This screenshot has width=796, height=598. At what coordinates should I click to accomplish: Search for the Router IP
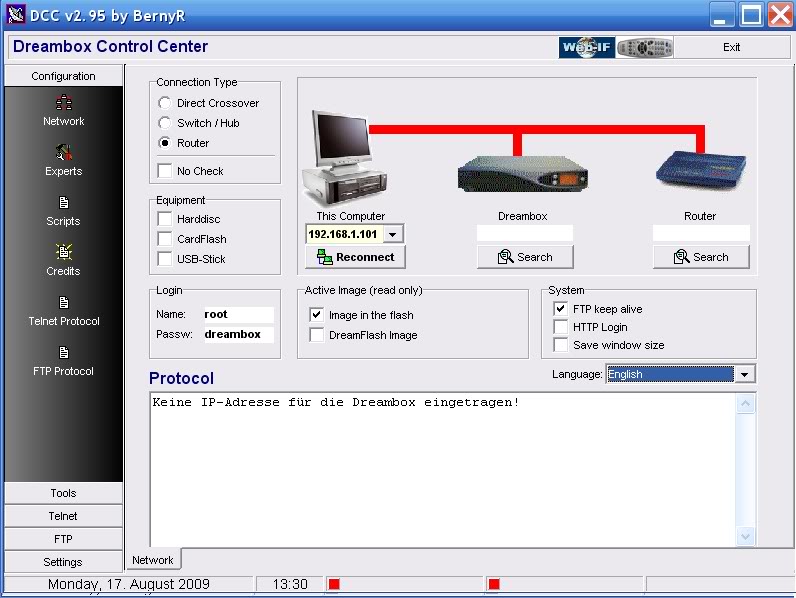coord(701,257)
